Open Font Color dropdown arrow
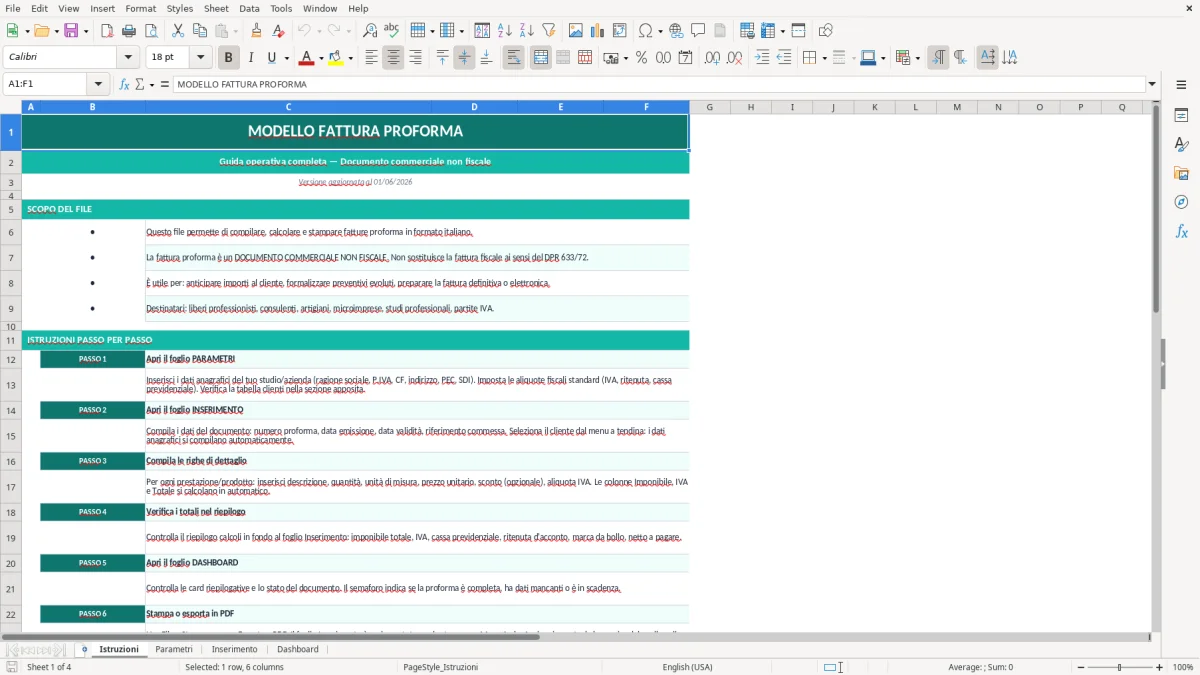The height and width of the screenshot is (675, 1200). pyautogui.click(x=321, y=58)
